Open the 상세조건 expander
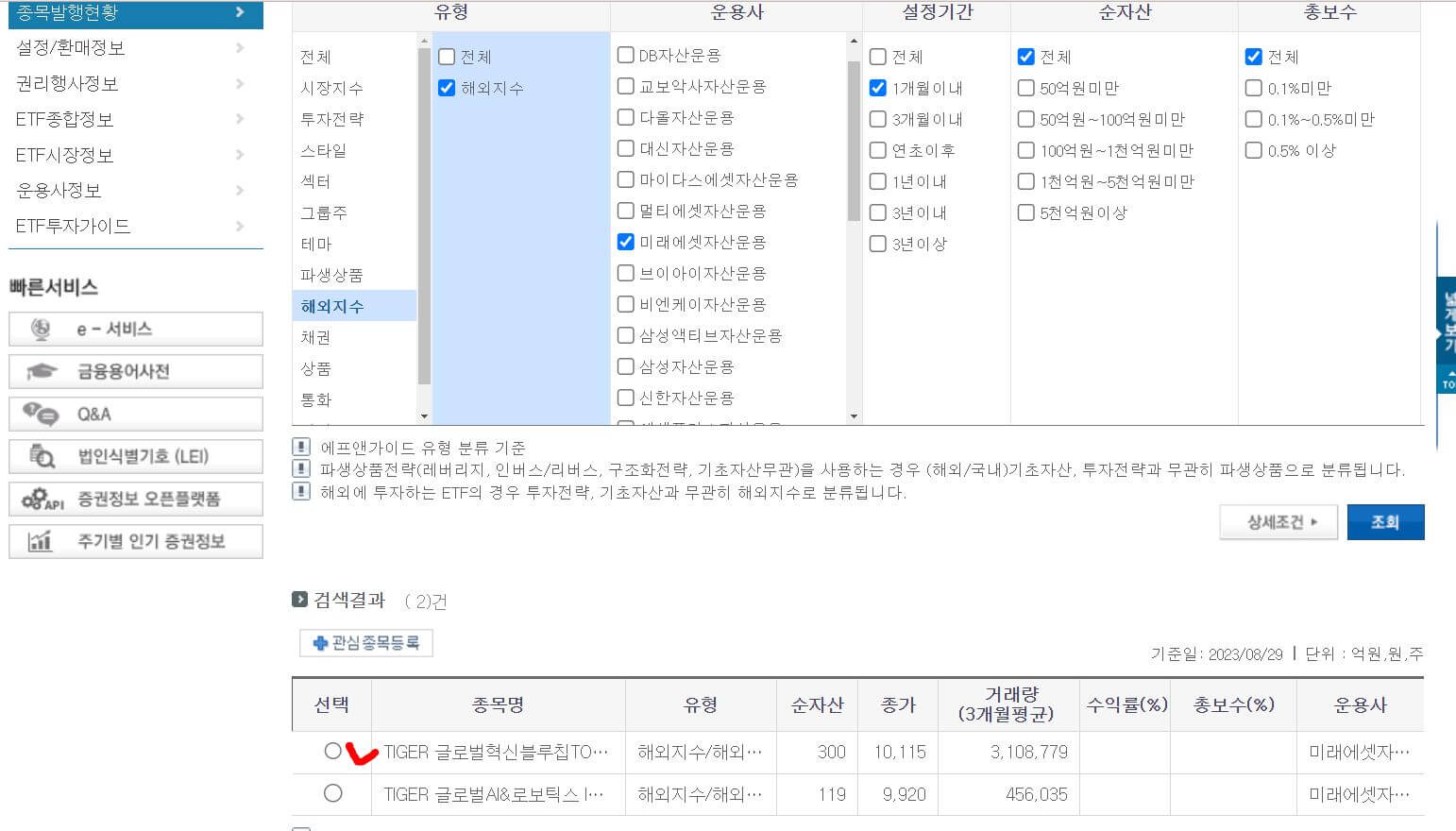The width and height of the screenshot is (1456, 831). point(1278,521)
